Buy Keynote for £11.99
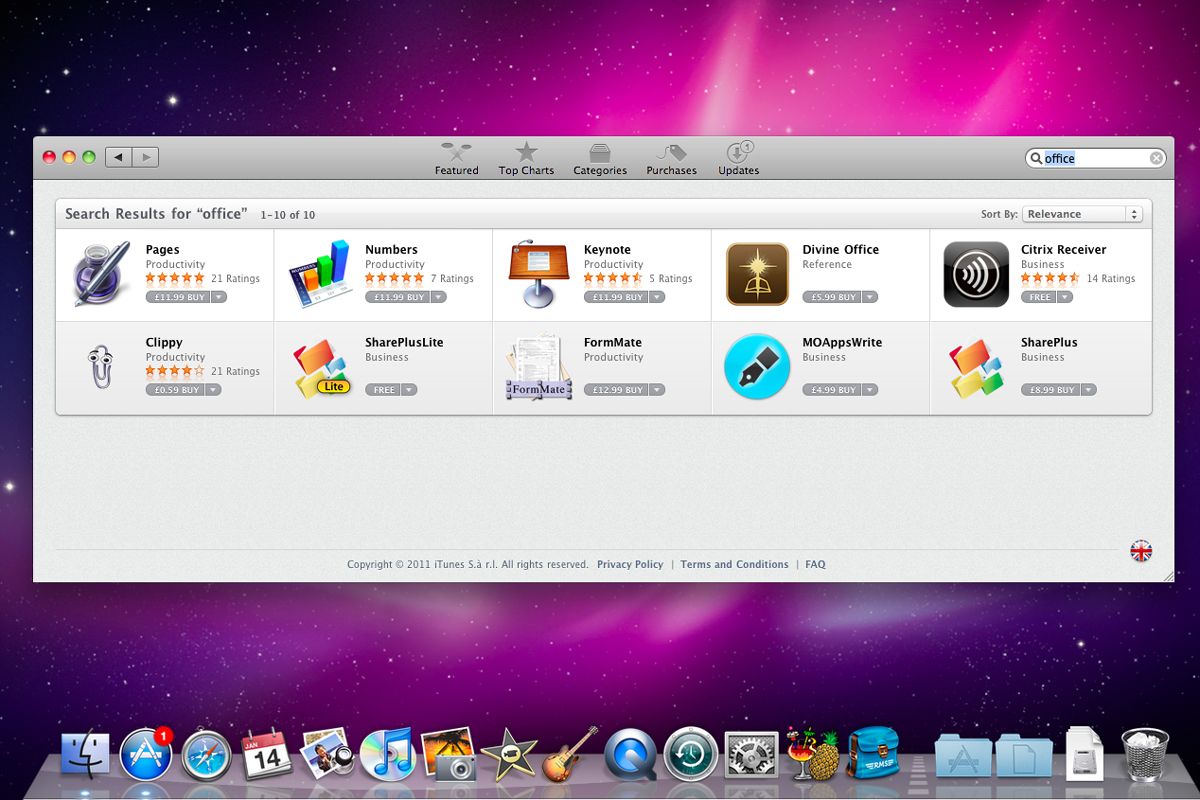The height and width of the screenshot is (800, 1200). coord(615,297)
